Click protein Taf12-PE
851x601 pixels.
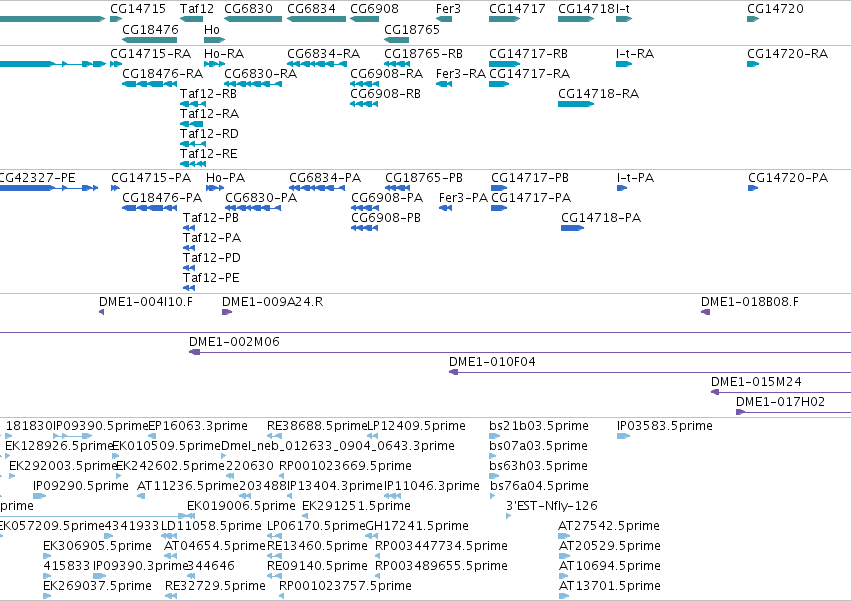pos(211,278)
